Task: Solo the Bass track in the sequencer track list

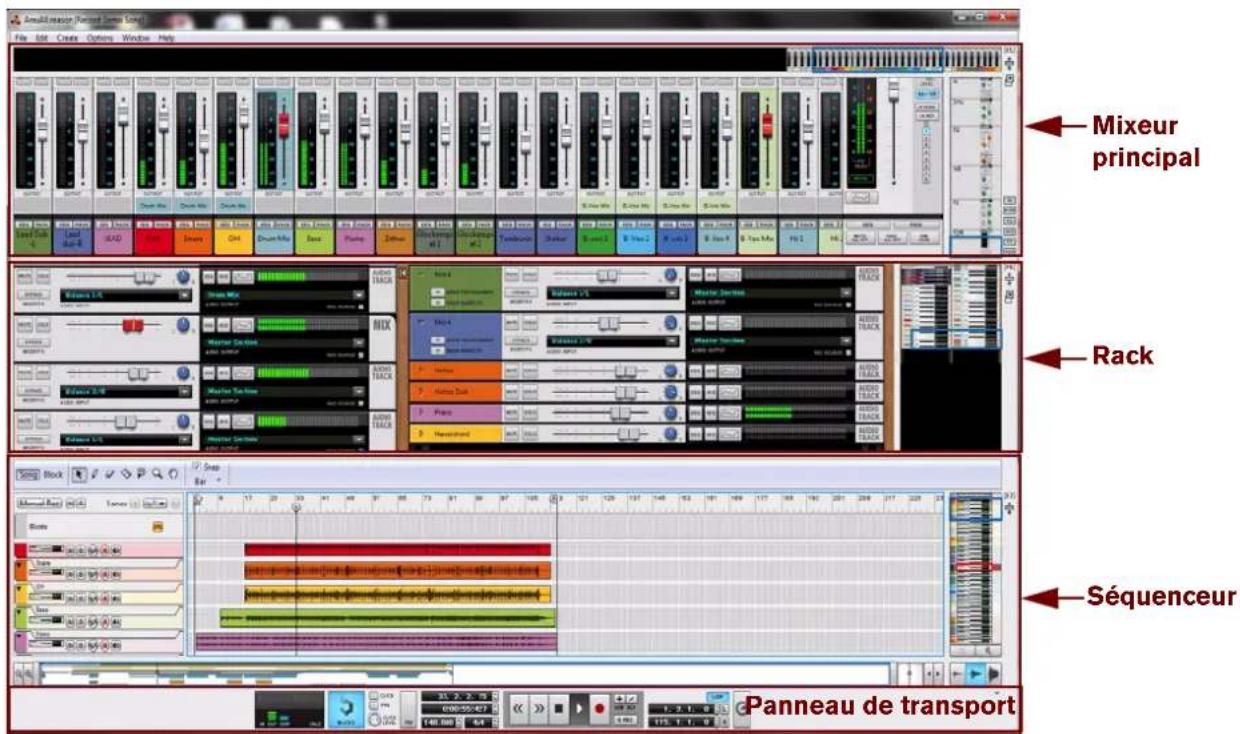Action: 83,620
